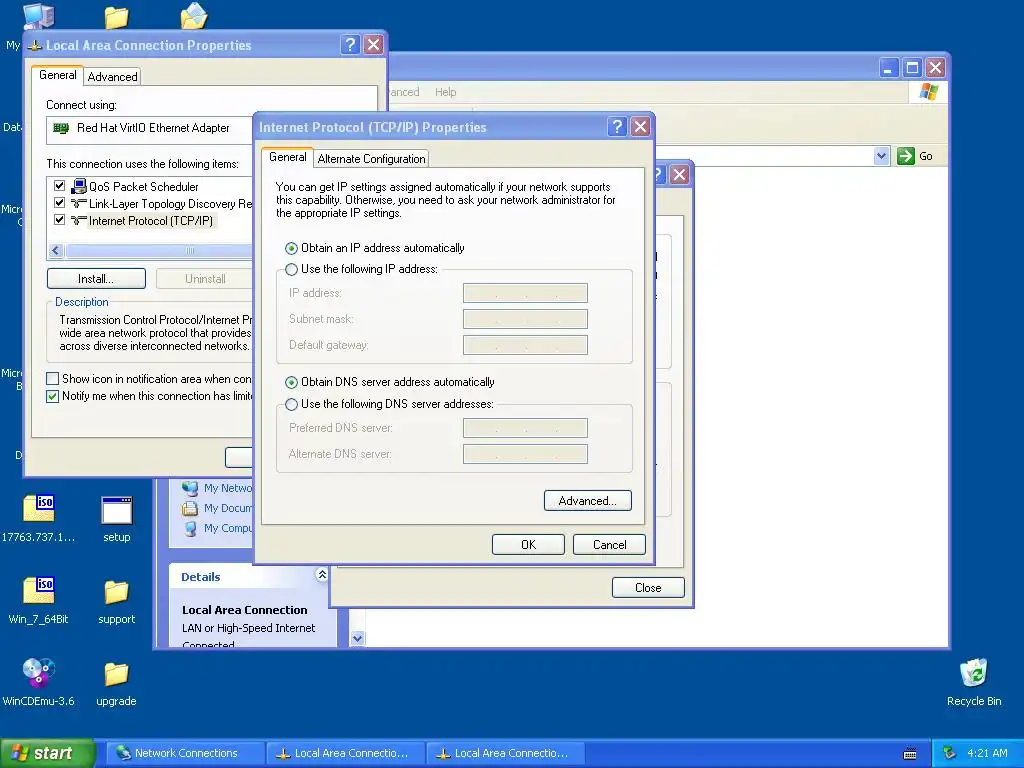Select General tab in Local Area Connection Properties

pyautogui.click(x=57, y=74)
